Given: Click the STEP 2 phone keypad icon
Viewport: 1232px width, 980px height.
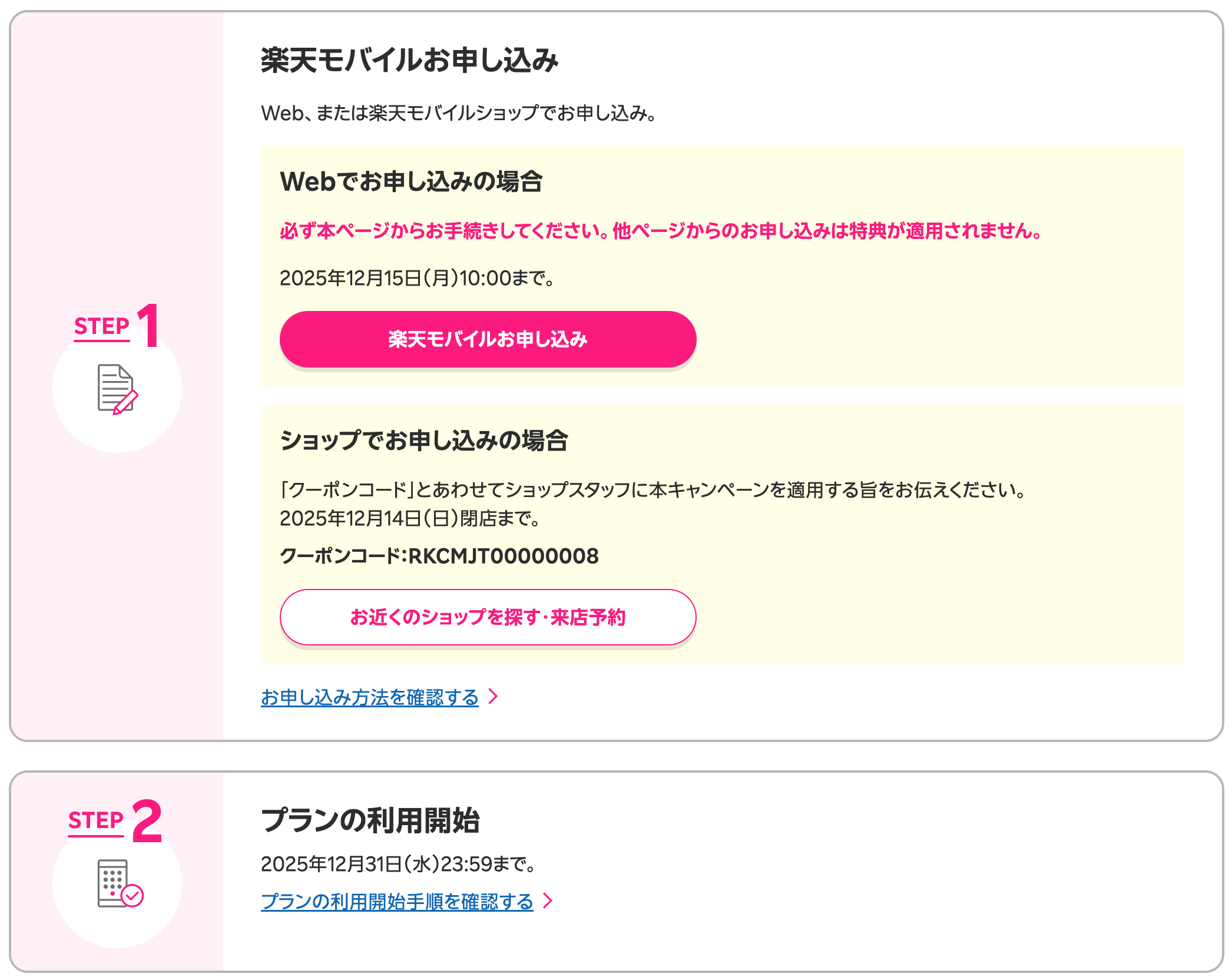Looking at the screenshot, I should coord(112,882).
